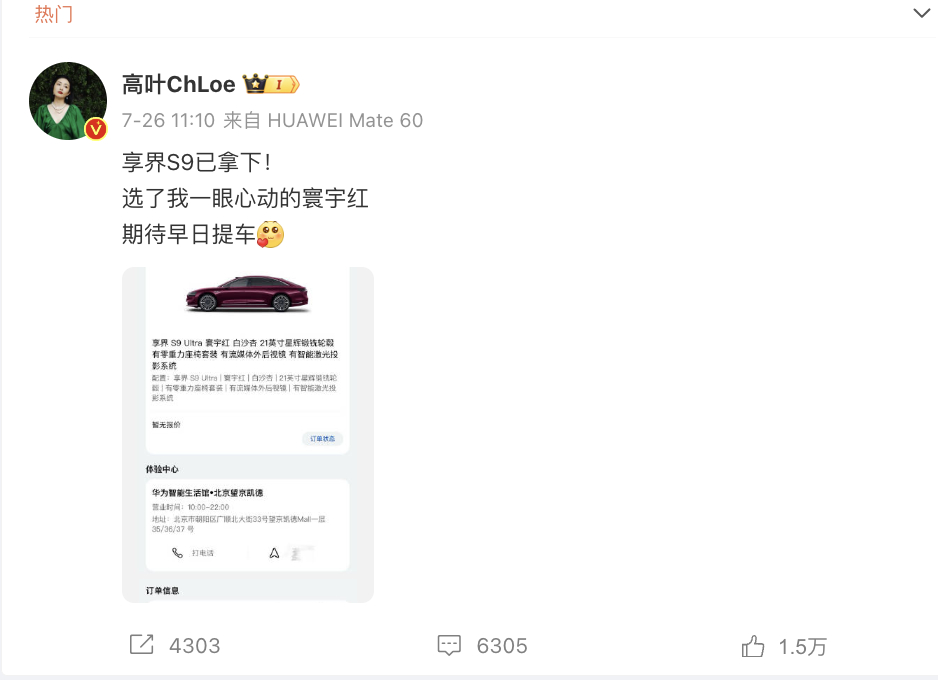Open the attached order screenshot image
This screenshot has height=680, width=938.
coord(248,435)
